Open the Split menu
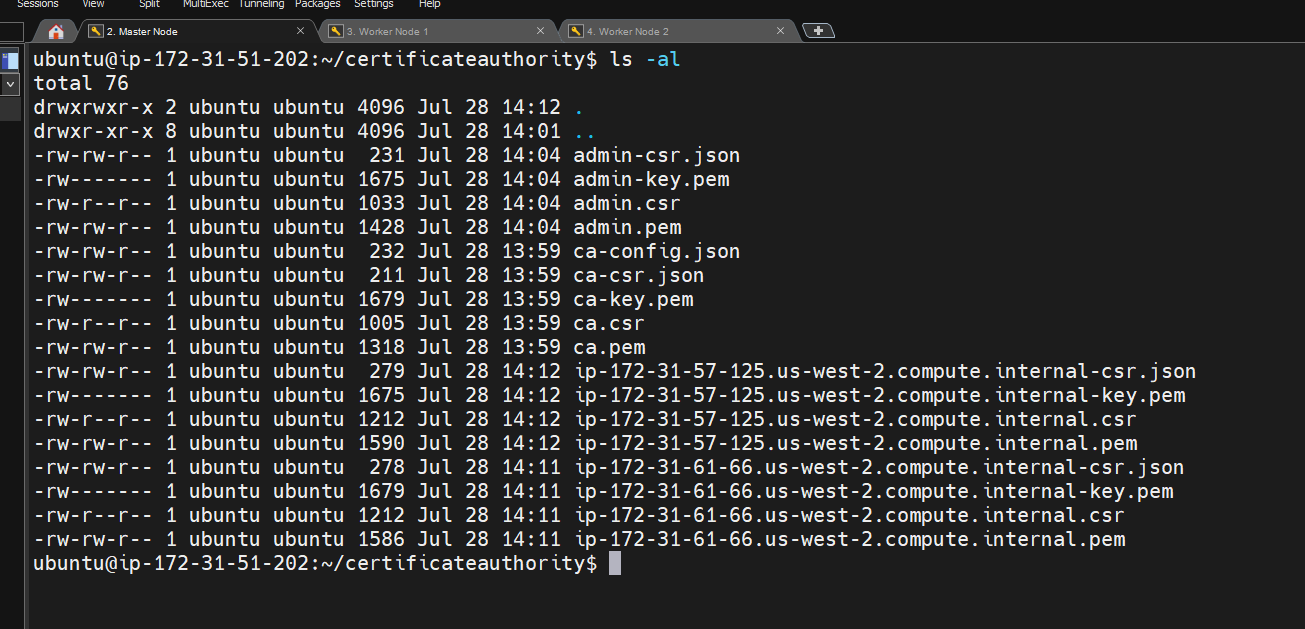Screen dimensions: 1305x629 pyautogui.click(x=149, y=4)
